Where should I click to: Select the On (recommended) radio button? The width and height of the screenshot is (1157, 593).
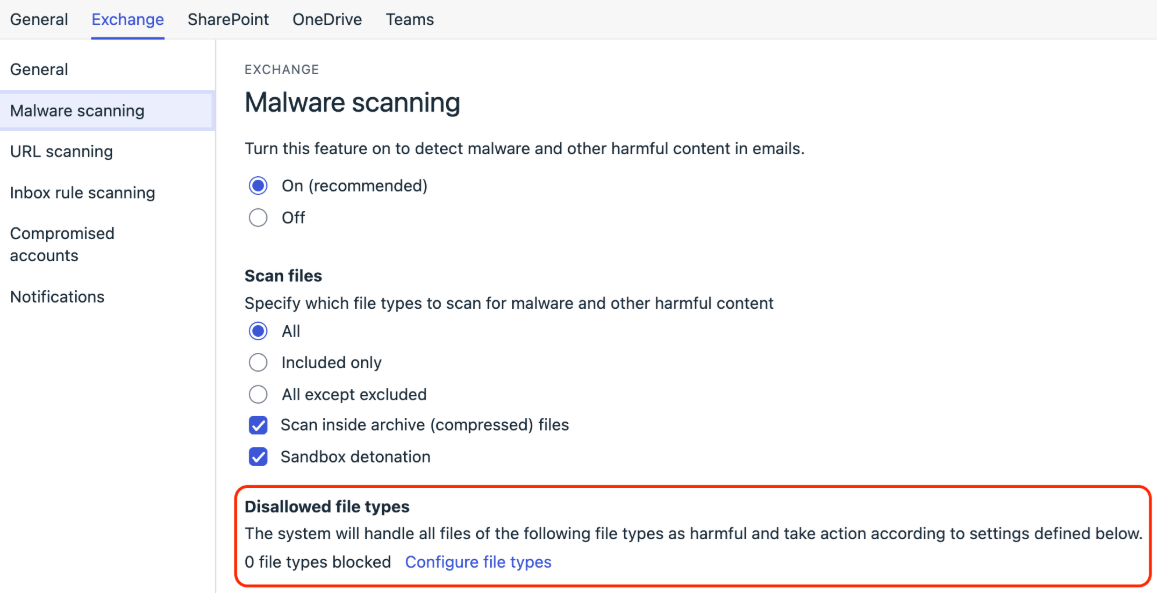tap(258, 186)
